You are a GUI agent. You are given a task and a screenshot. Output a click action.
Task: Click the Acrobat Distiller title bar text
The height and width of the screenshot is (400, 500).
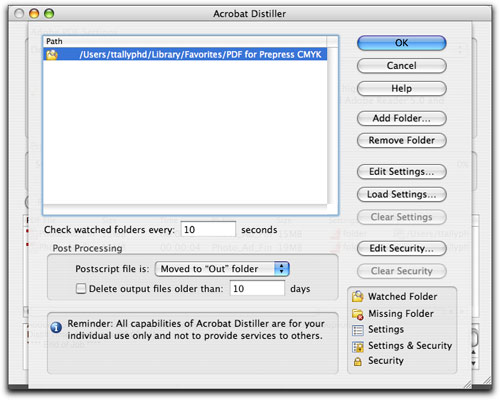(249, 14)
